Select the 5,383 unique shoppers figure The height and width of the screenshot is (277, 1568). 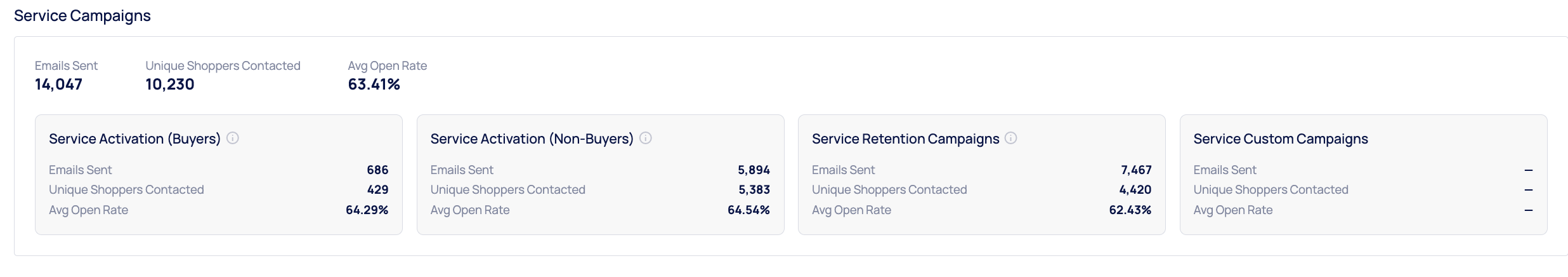point(754,190)
